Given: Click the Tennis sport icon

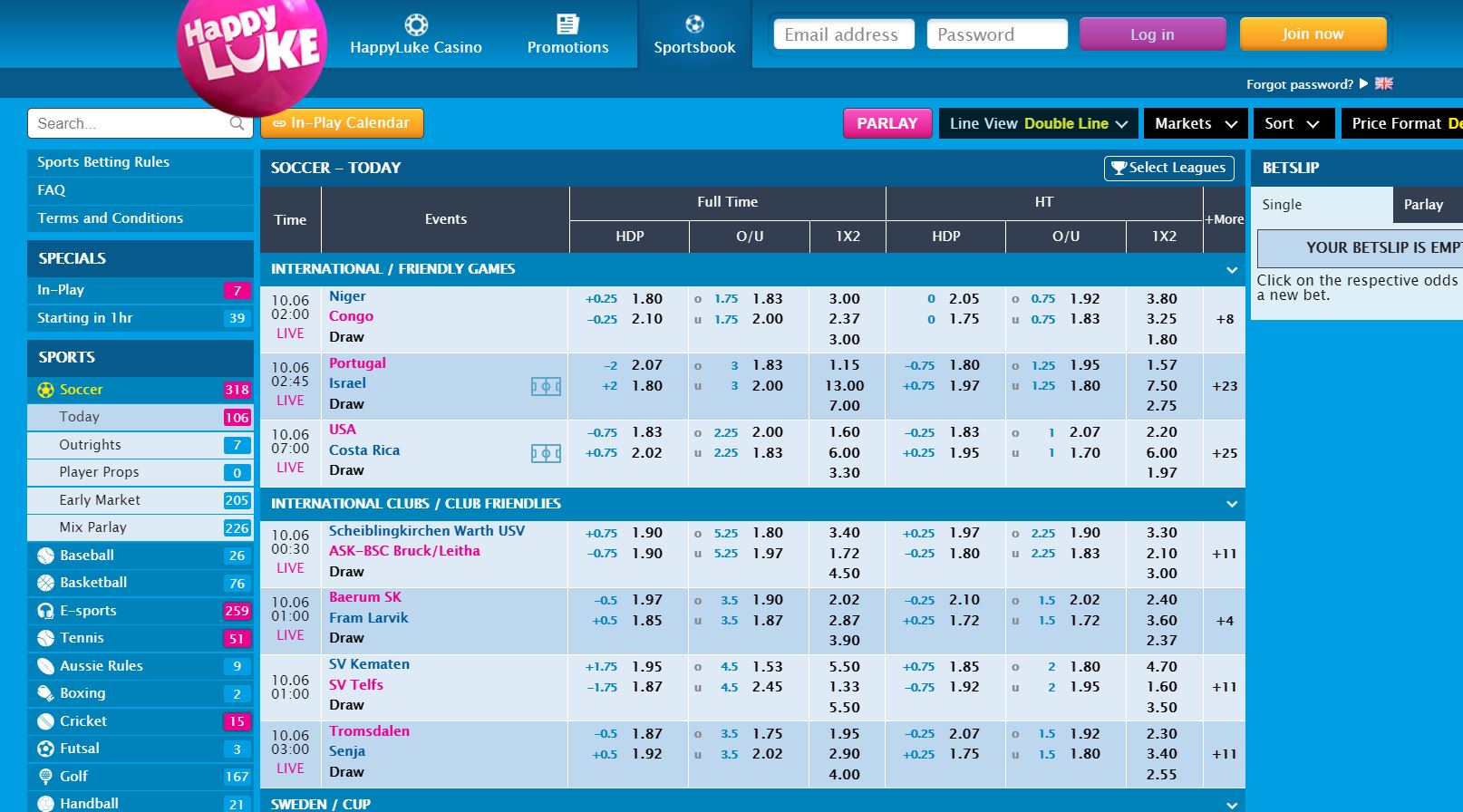Looking at the screenshot, I should [x=46, y=638].
